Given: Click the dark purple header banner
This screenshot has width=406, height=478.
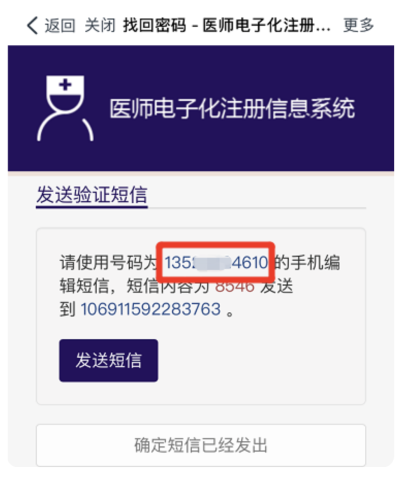Looking at the screenshot, I should pyautogui.click(x=201, y=108).
